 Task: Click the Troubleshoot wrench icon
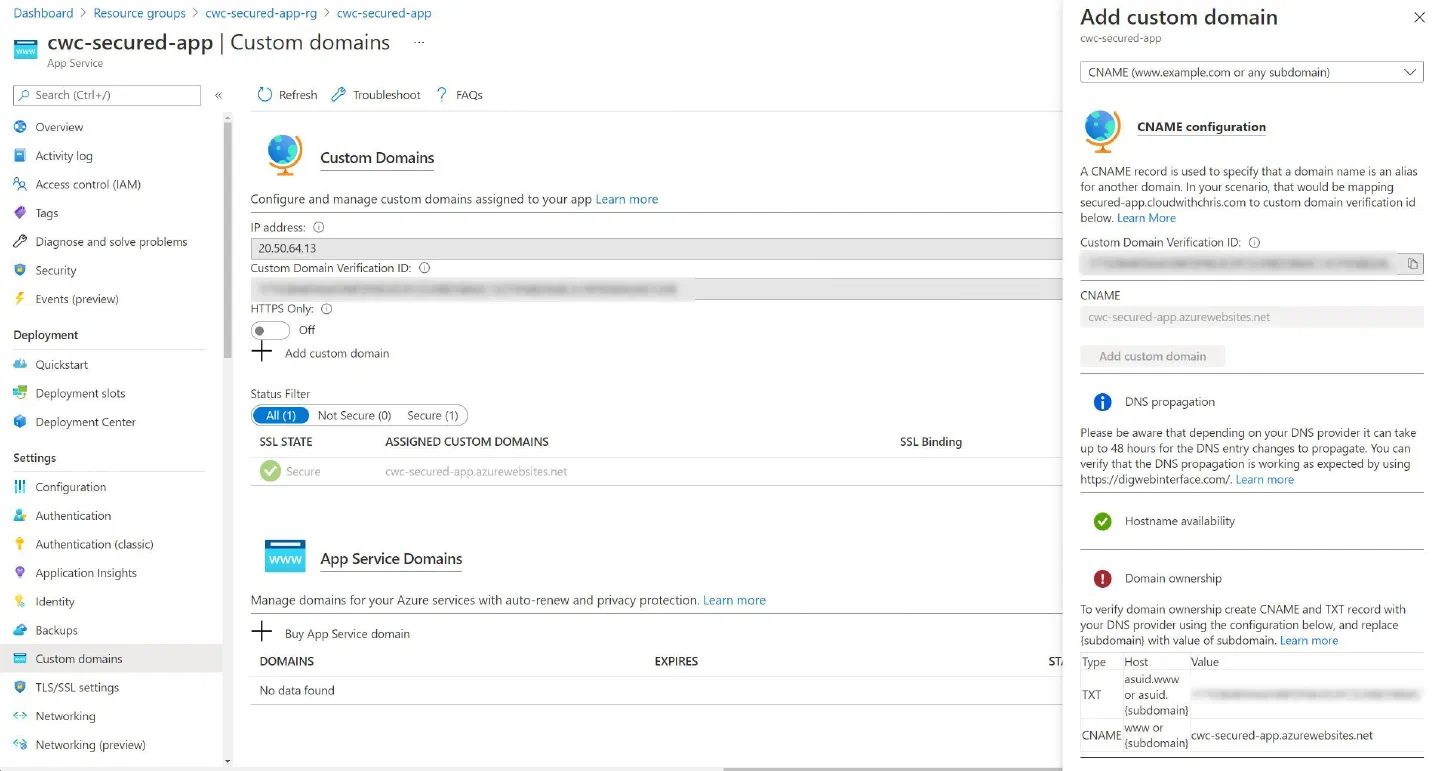tap(338, 95)
